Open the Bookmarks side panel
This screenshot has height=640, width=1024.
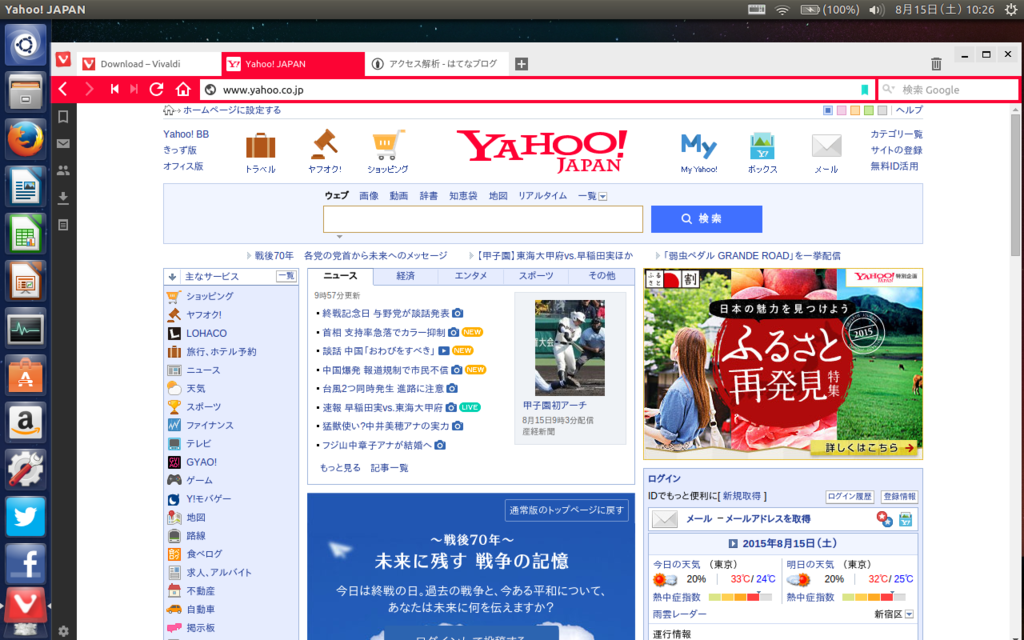point(63,117)
